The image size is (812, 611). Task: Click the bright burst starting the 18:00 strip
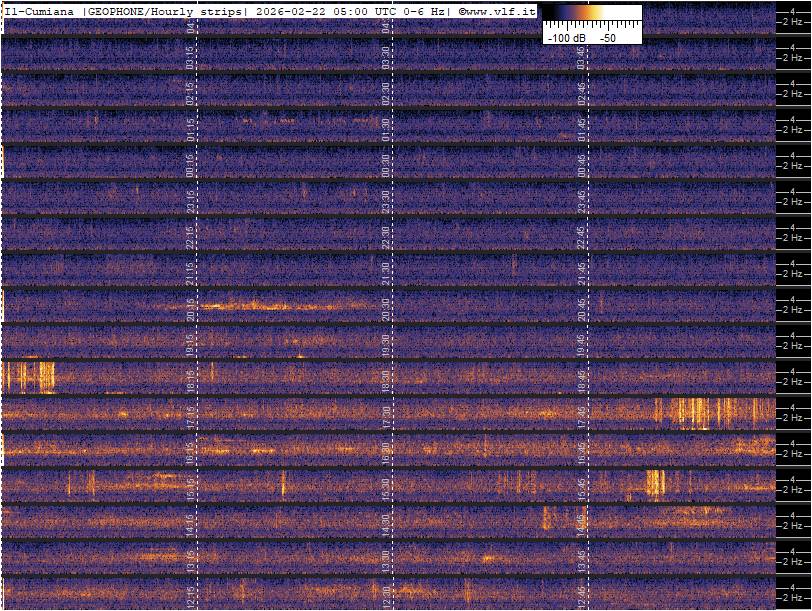coord(29,377)
